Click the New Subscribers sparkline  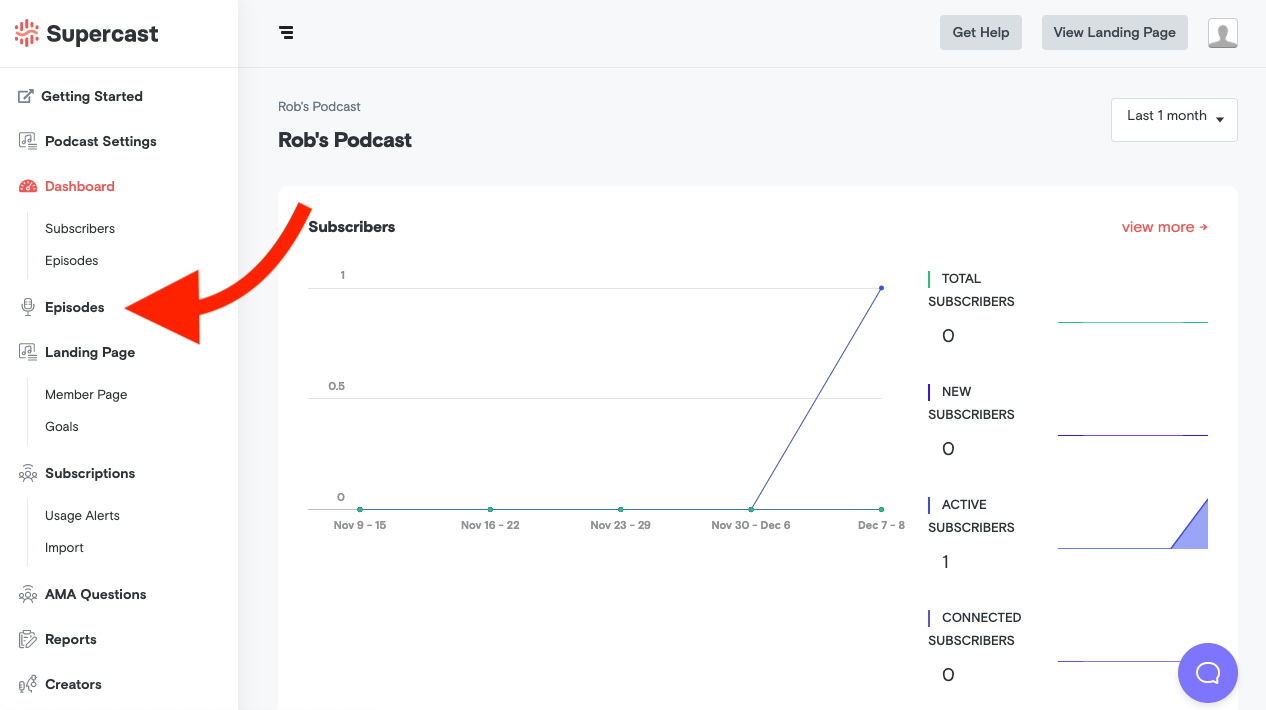[x=1133, y=435]
